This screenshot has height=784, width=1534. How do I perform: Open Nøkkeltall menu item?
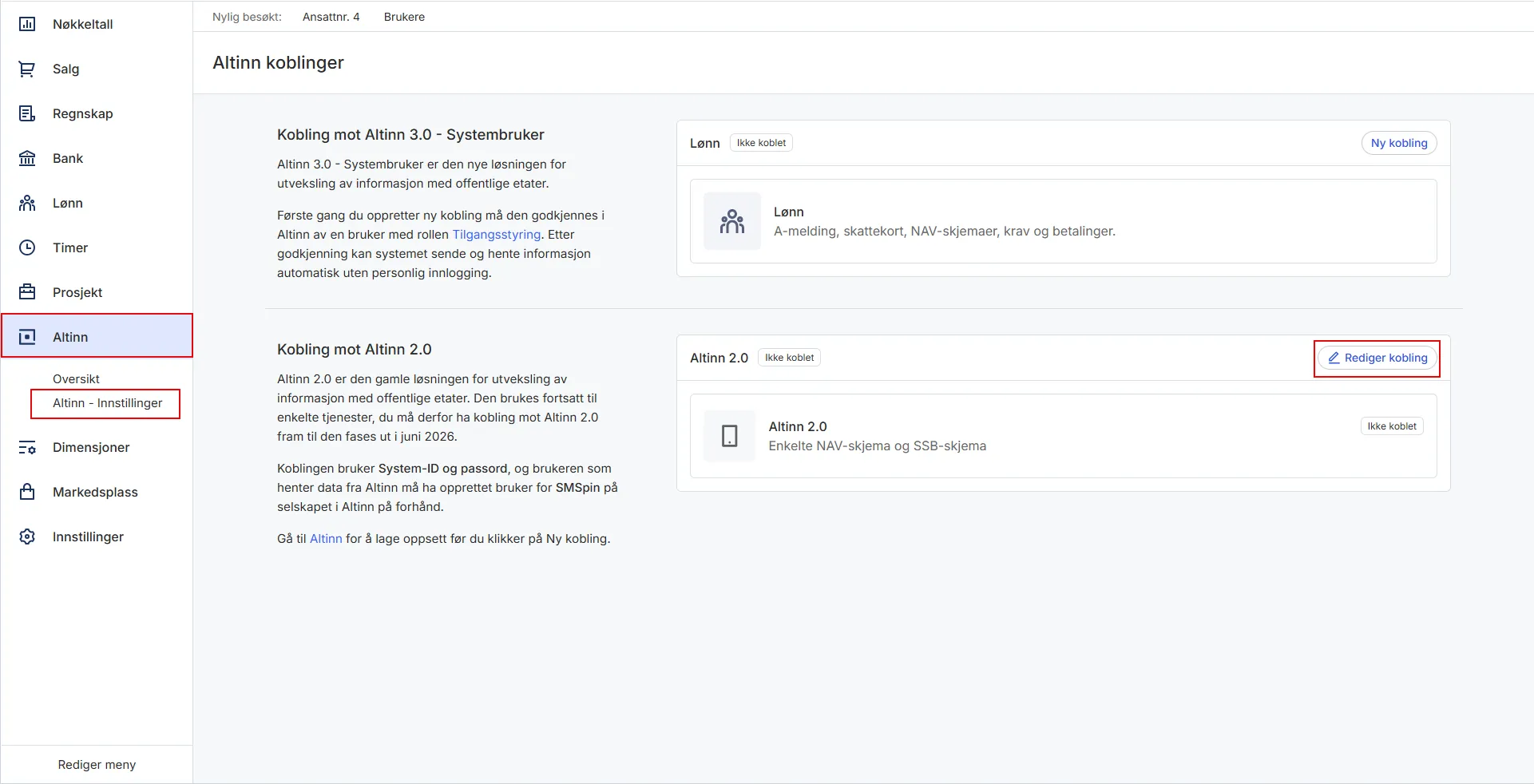[97, 24]
